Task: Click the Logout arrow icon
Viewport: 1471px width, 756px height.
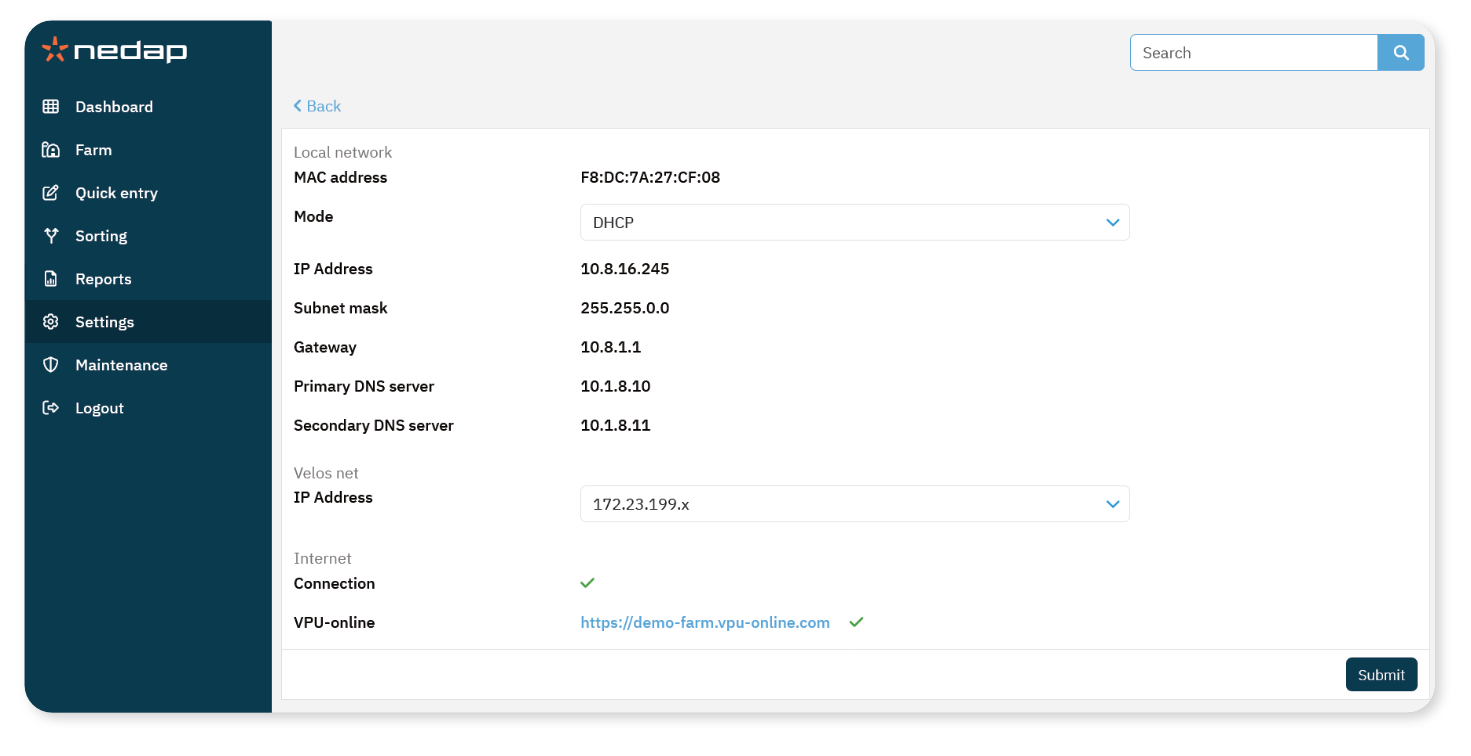Action: pyautogui.click(x=51, y=408)
